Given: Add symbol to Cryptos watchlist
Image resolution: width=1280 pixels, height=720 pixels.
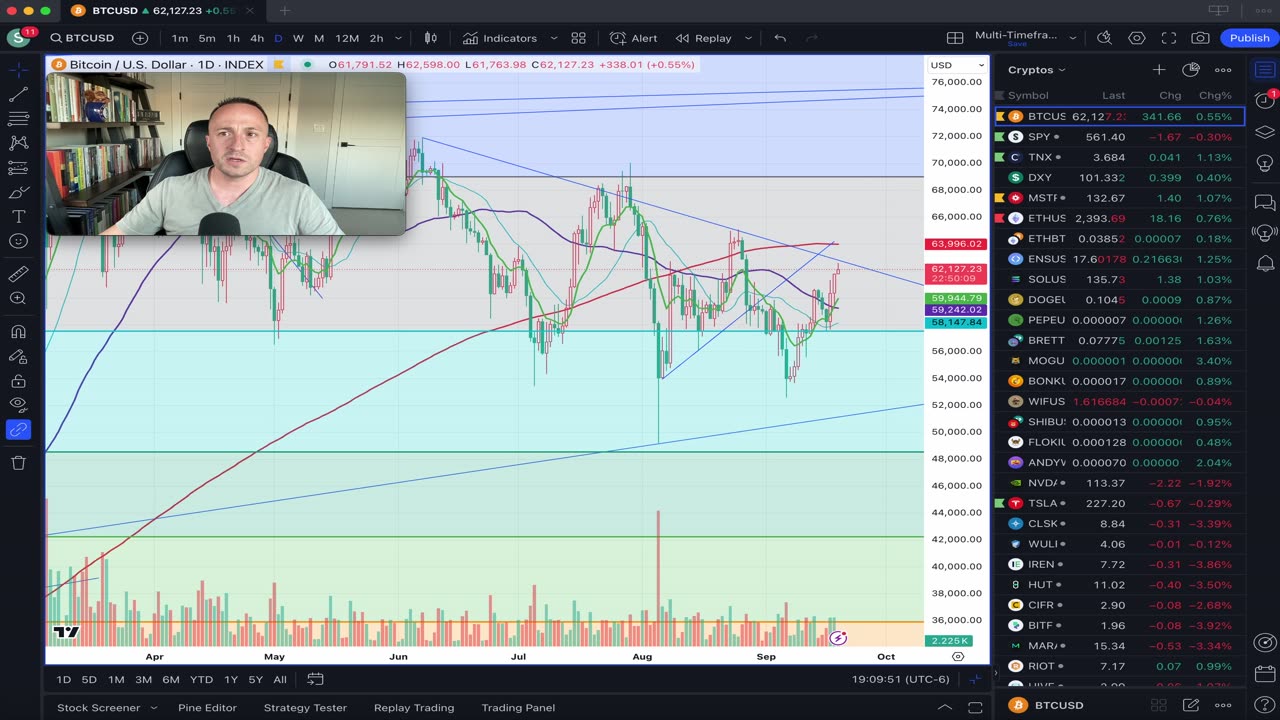Looking at the screenshot, I should [x=1158, y=70].
